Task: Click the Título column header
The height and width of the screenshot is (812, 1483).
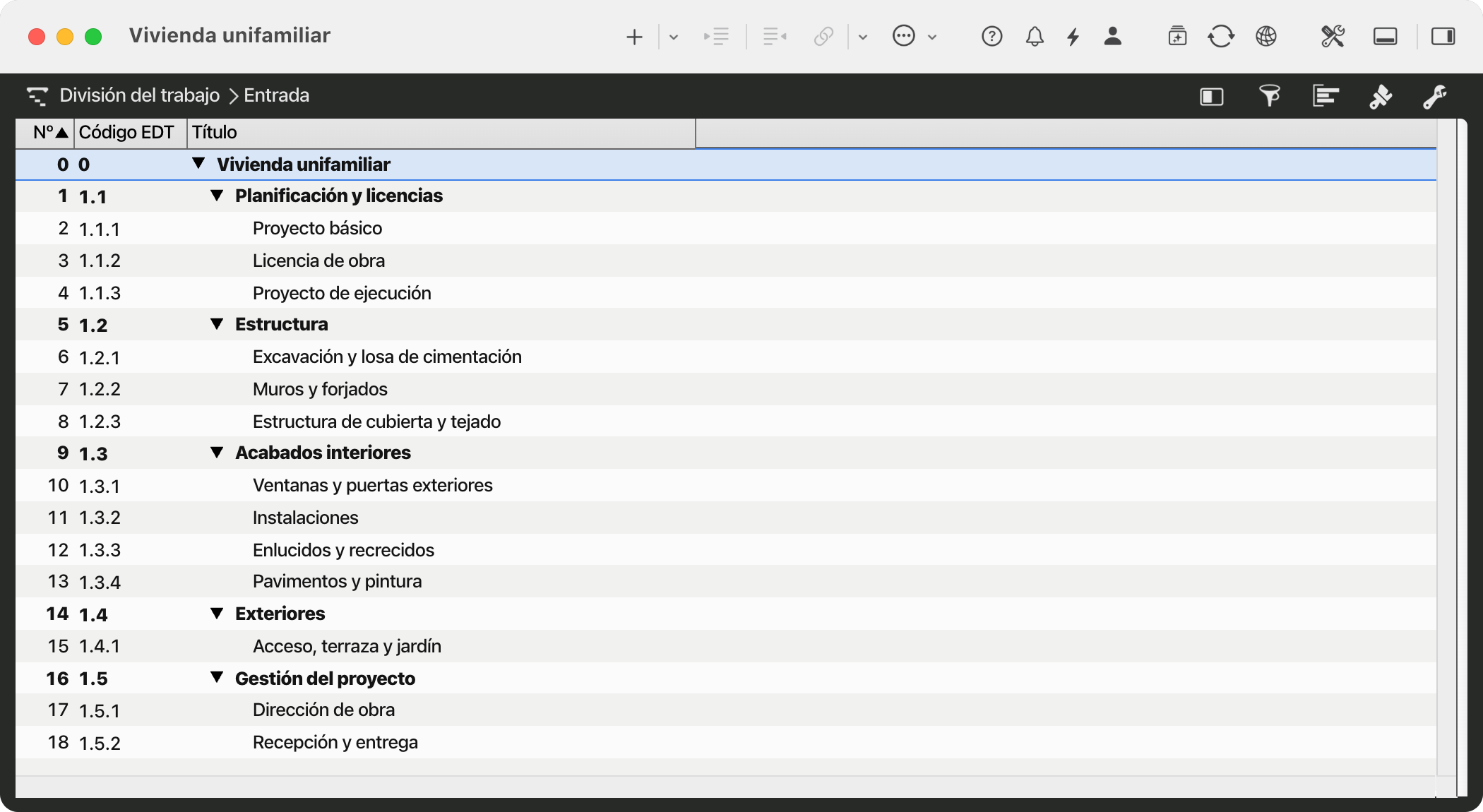Action: point(441,133)
